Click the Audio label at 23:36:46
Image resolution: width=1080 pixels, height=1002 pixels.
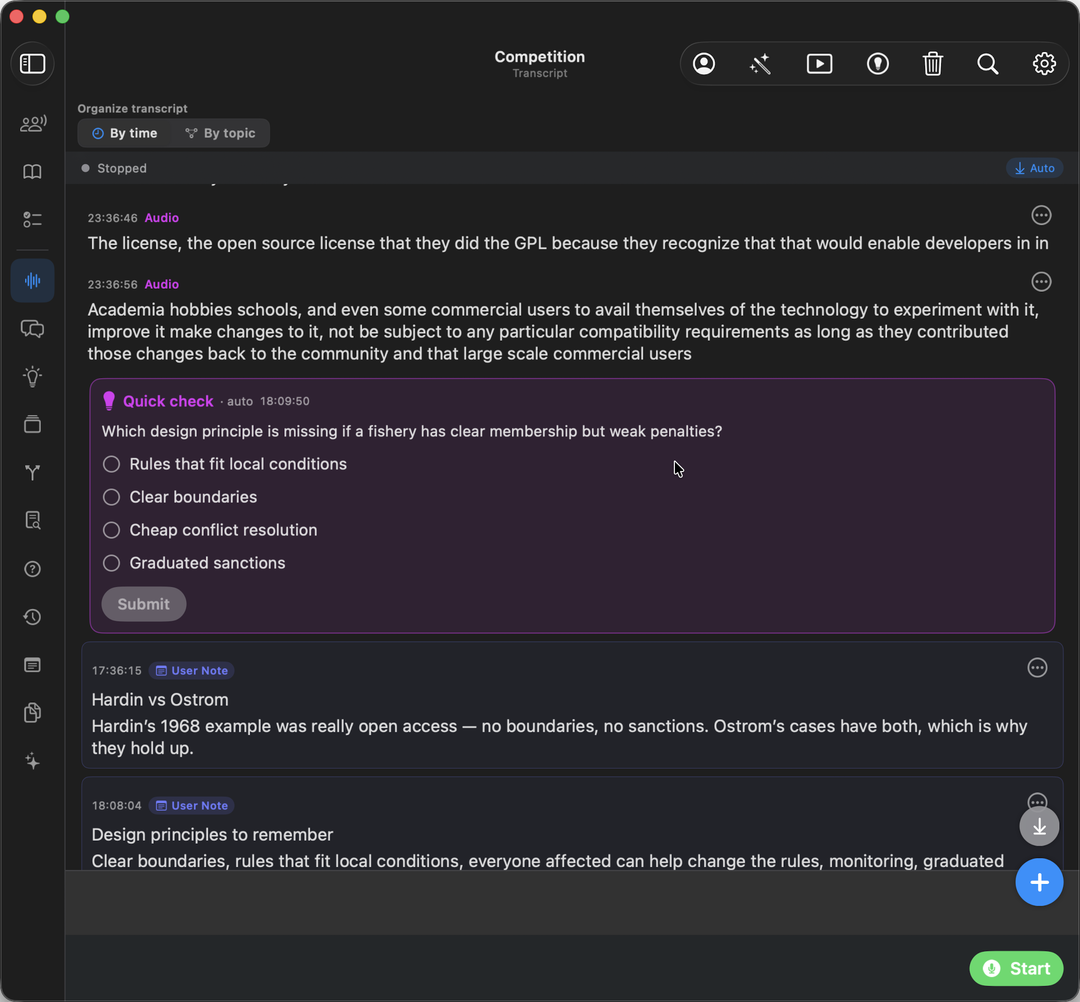162,218
